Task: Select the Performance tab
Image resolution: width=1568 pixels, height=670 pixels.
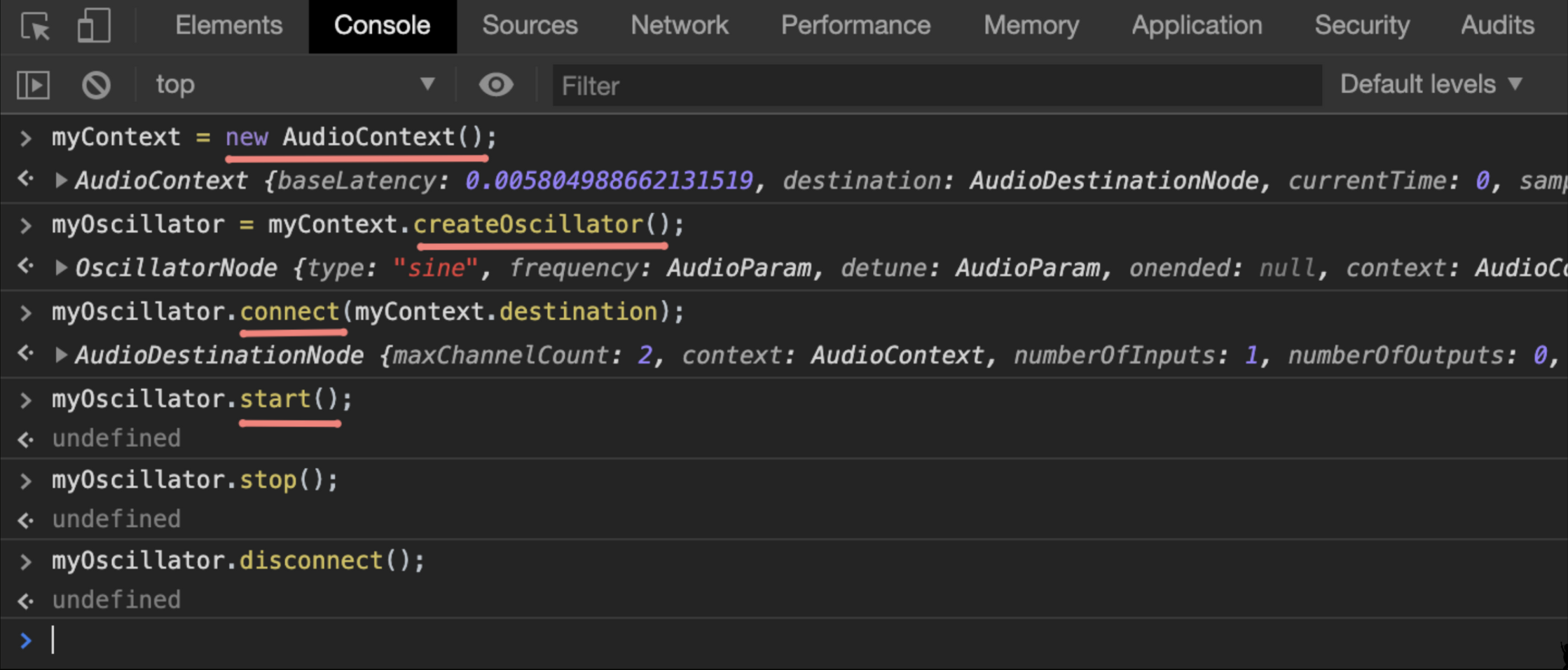Action: point(855,26)
